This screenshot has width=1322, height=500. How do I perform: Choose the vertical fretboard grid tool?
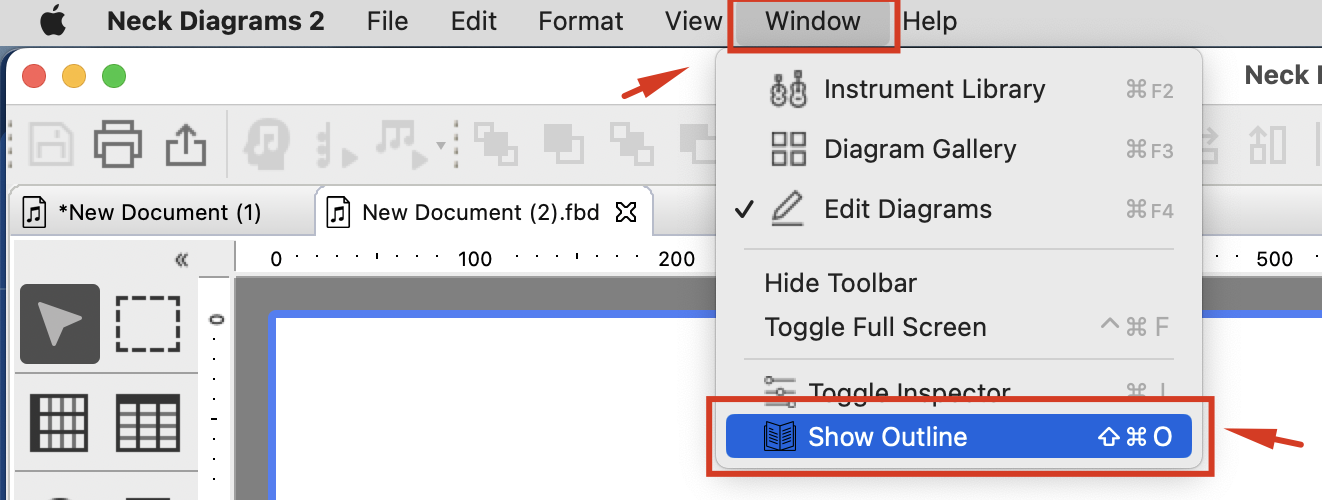click(59, 421)
